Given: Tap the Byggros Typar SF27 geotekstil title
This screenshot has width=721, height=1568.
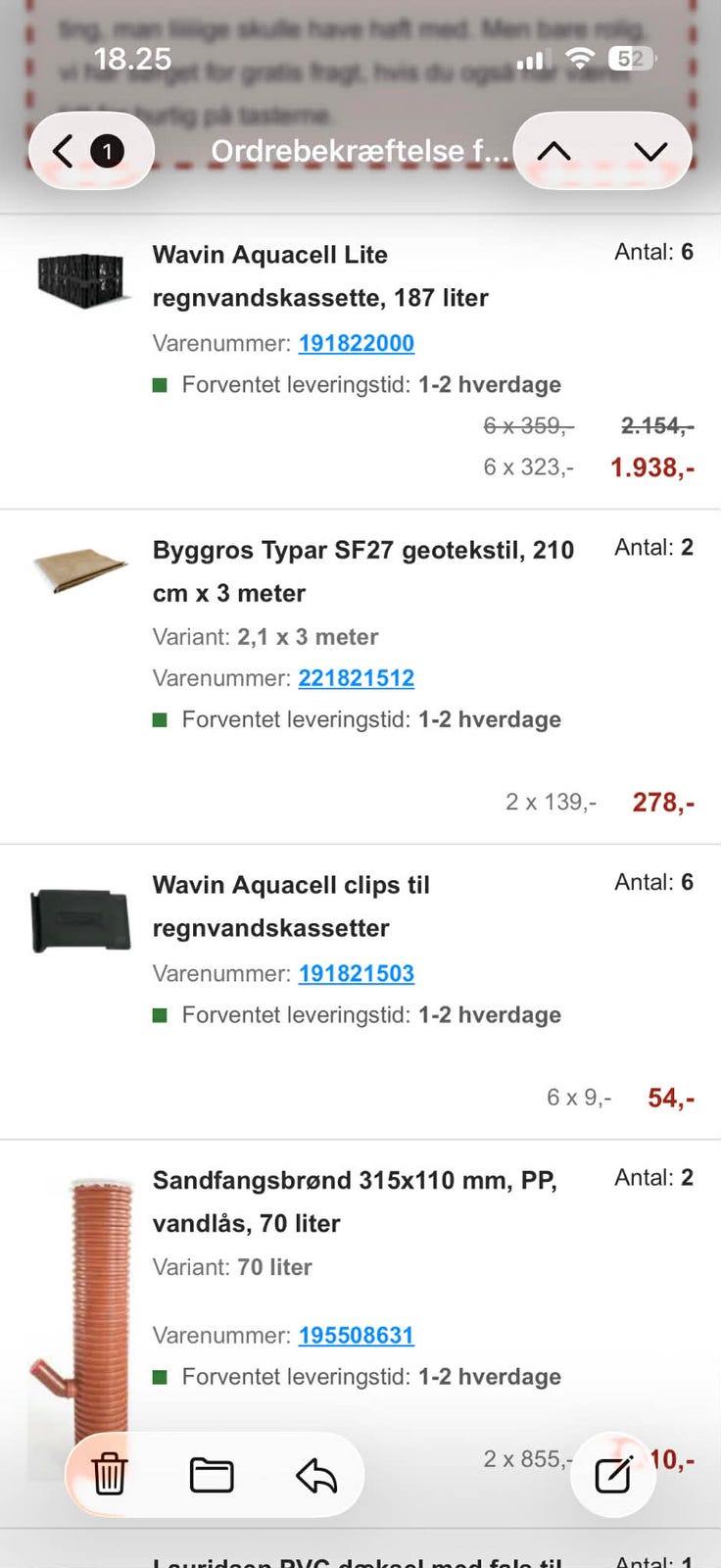Looking at the screenshot, I should pos(362,571).
